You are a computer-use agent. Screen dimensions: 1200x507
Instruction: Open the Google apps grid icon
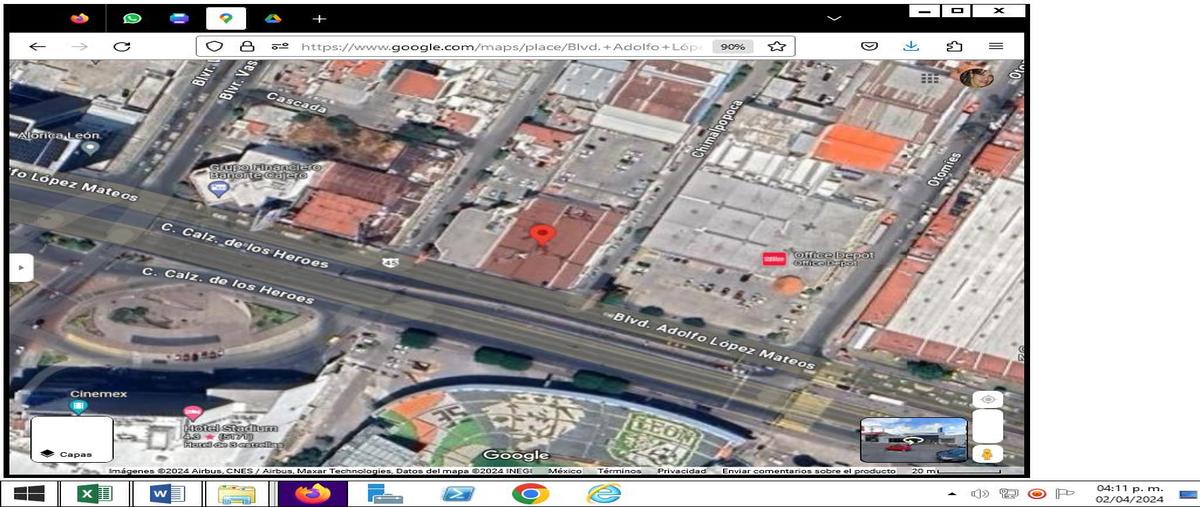(931, 77)
